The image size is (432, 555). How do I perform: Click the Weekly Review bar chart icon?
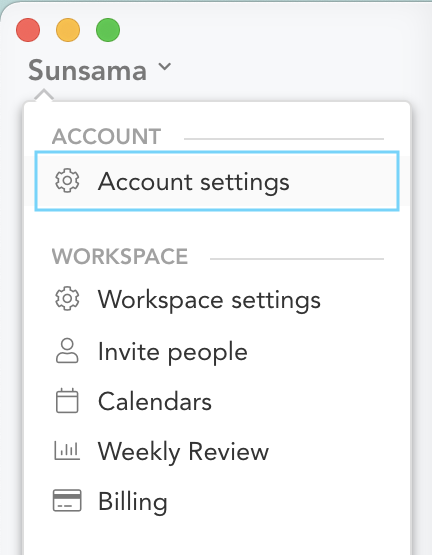pos(67,451)
